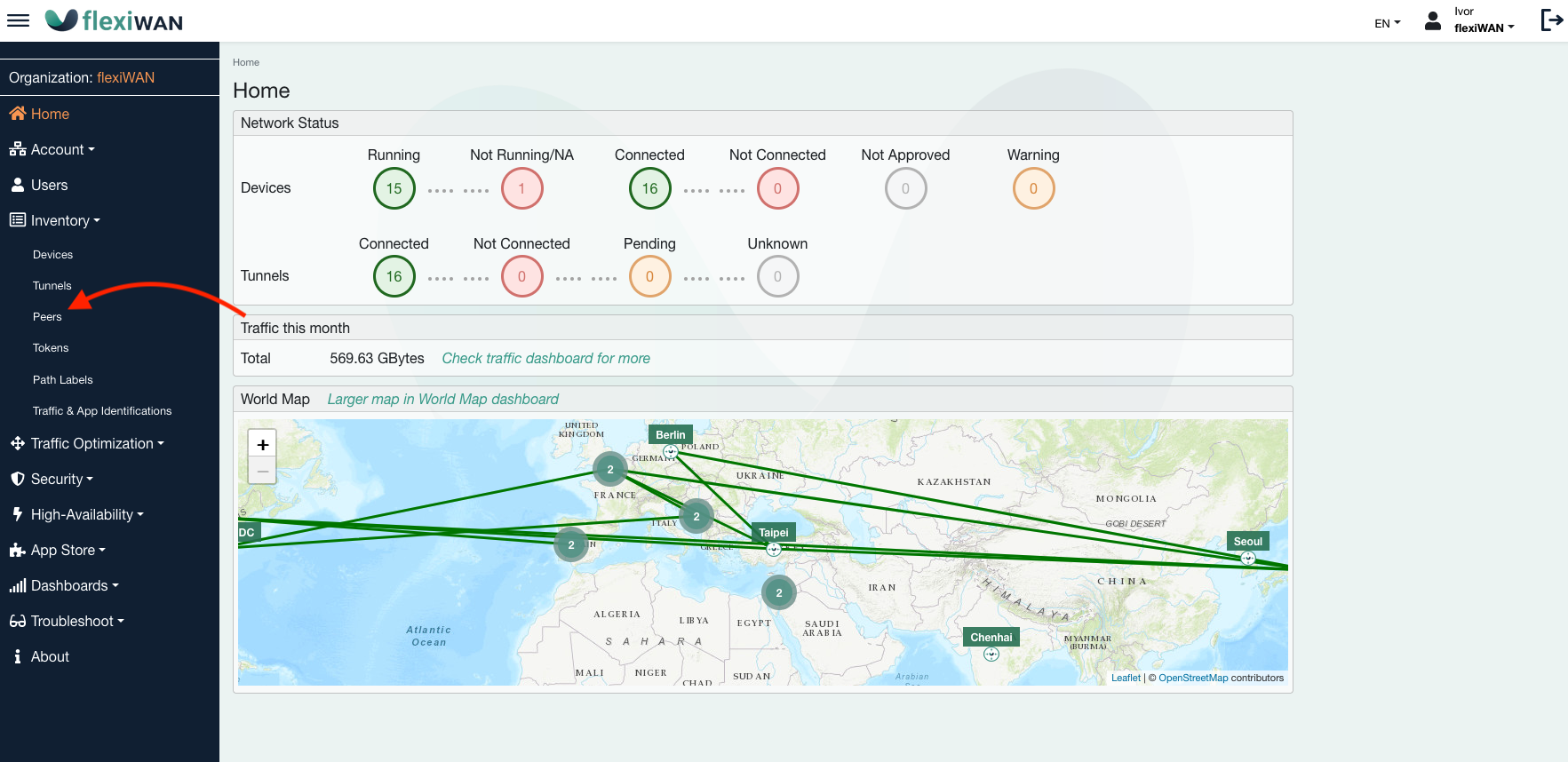The width and height of the screenshot is (1568, 762).
Task: Click the user profile avatar icon
Action: coord(1432,21)
